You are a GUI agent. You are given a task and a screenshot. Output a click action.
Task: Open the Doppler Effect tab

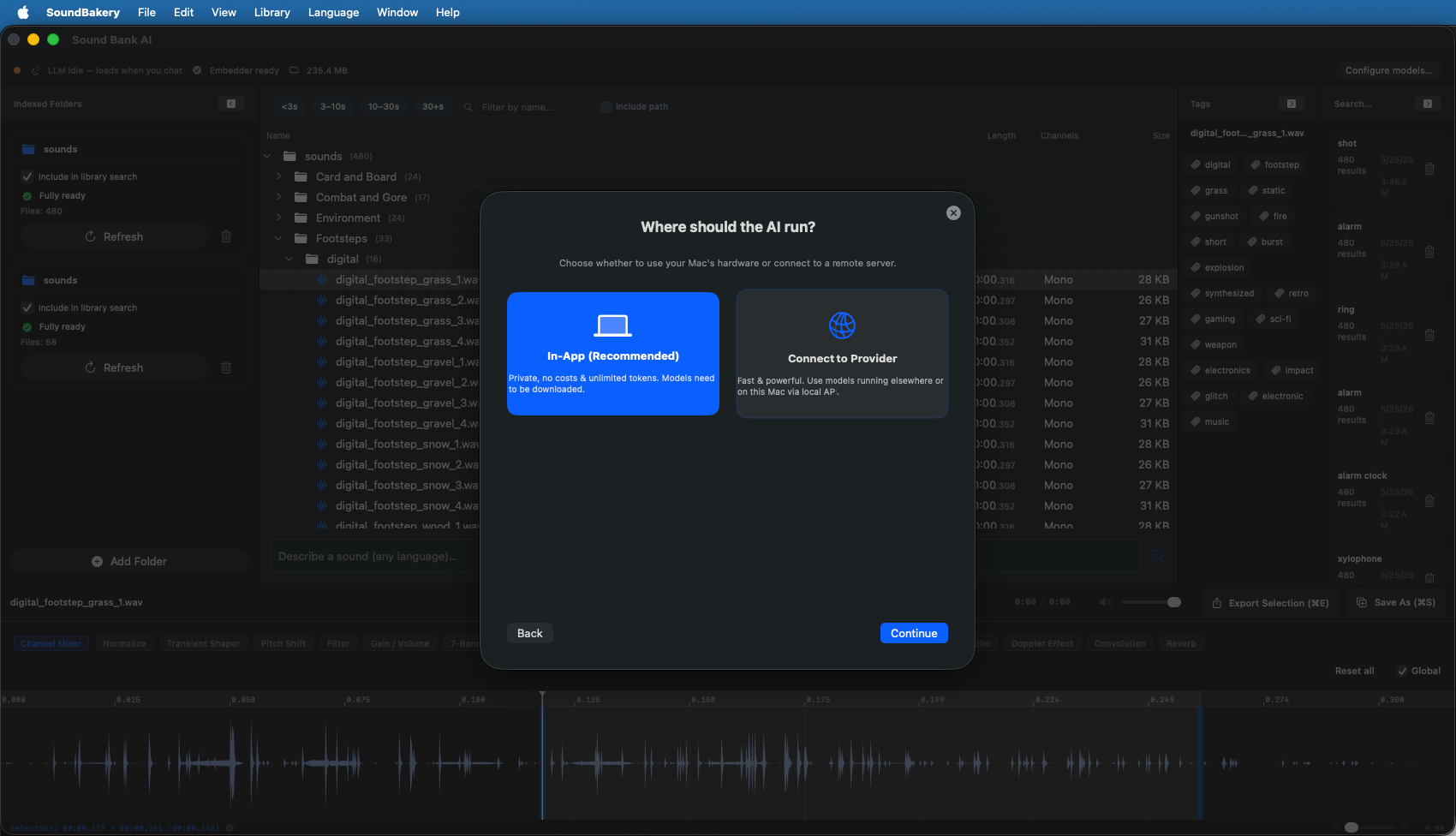tap(1041, 643)
